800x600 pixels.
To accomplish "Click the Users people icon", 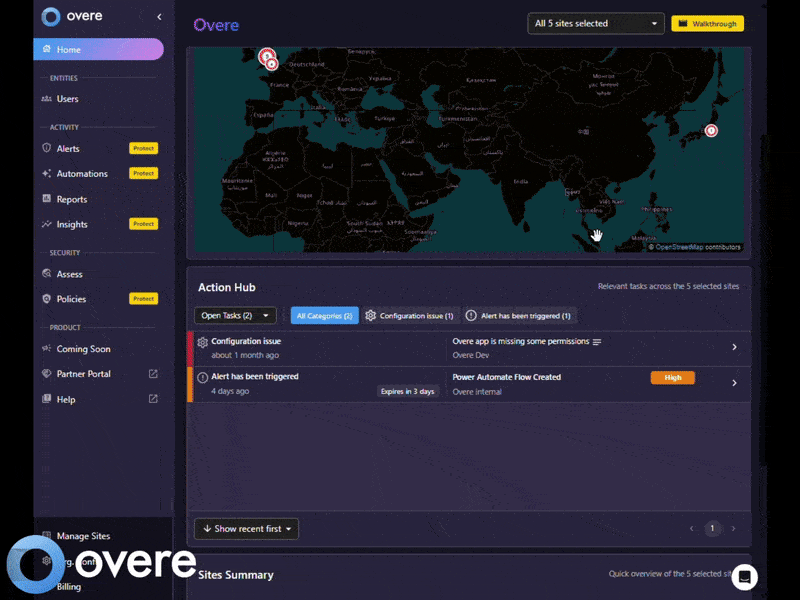I will click(46, 98).
